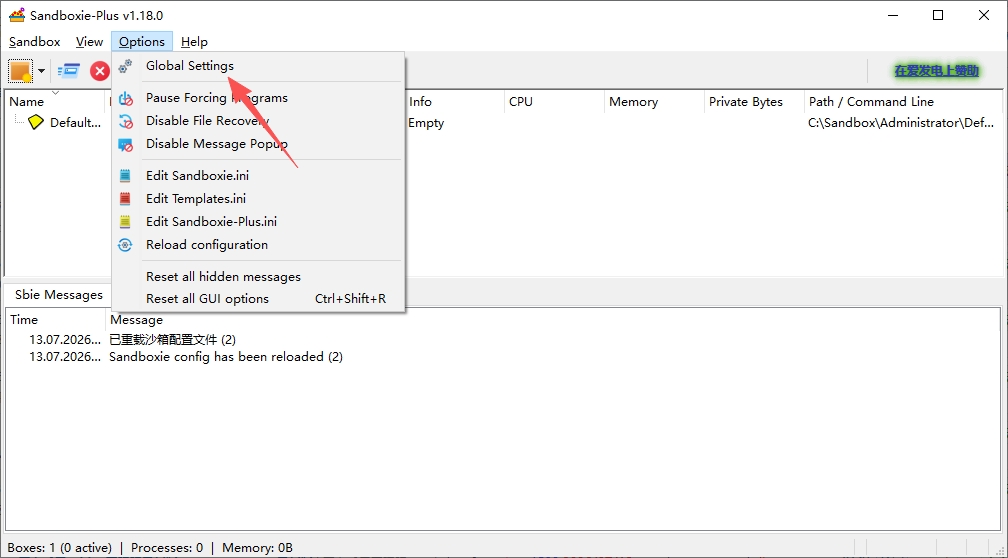Click the blue run/list toolbar icon
The height and width of the screenshot is (558, 1008).
pos(68,71)
